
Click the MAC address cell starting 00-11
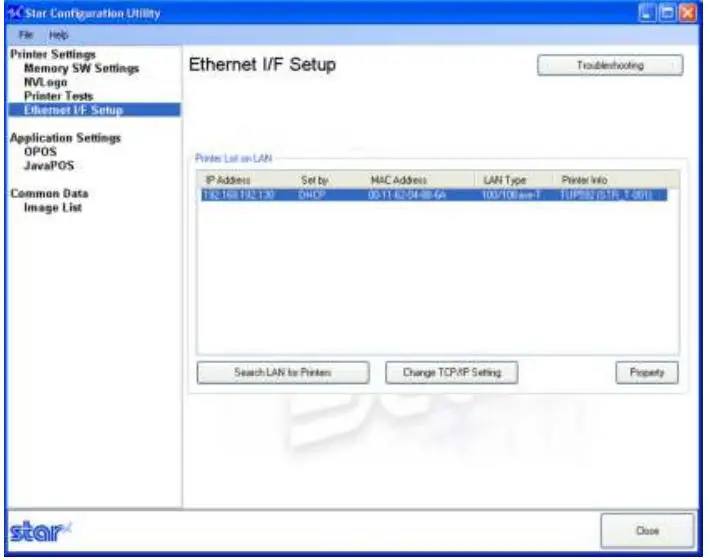point(407,195)
